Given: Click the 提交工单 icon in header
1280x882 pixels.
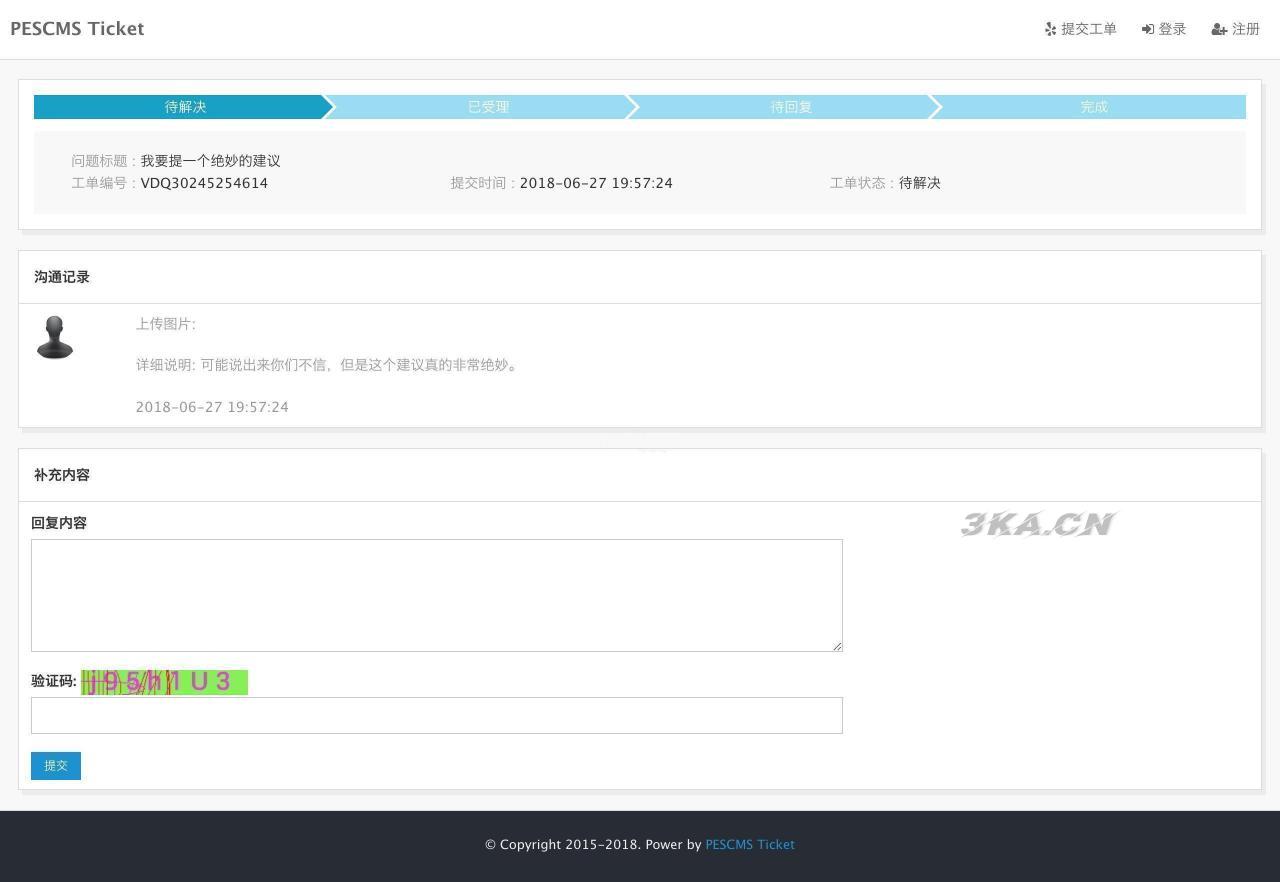Looking at the screenshot, I should coord(1050,29).
